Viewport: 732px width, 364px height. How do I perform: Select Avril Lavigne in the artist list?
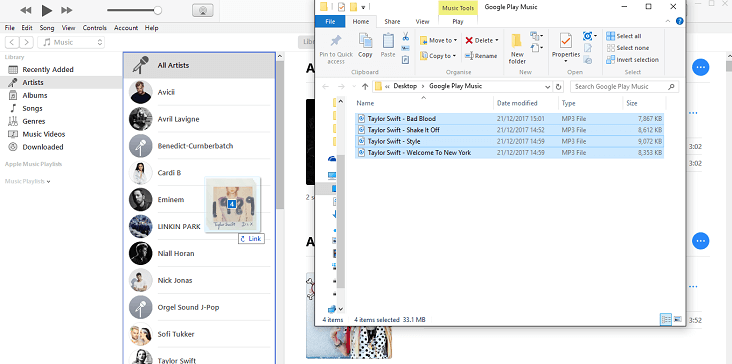click(x=200, y=119)
